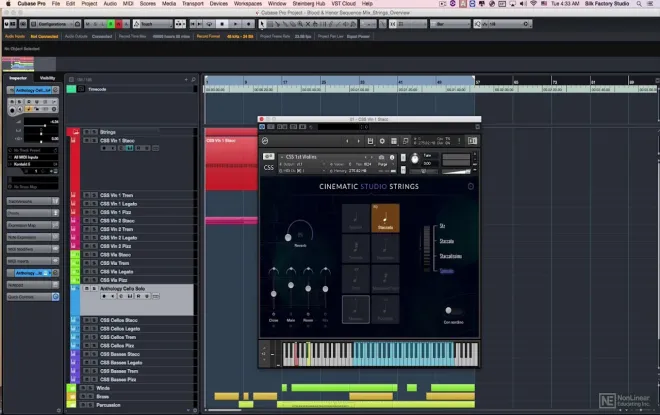Click the Close mic fader handle
The height and width of the screenshot is (415, 660).
[274, 293]
